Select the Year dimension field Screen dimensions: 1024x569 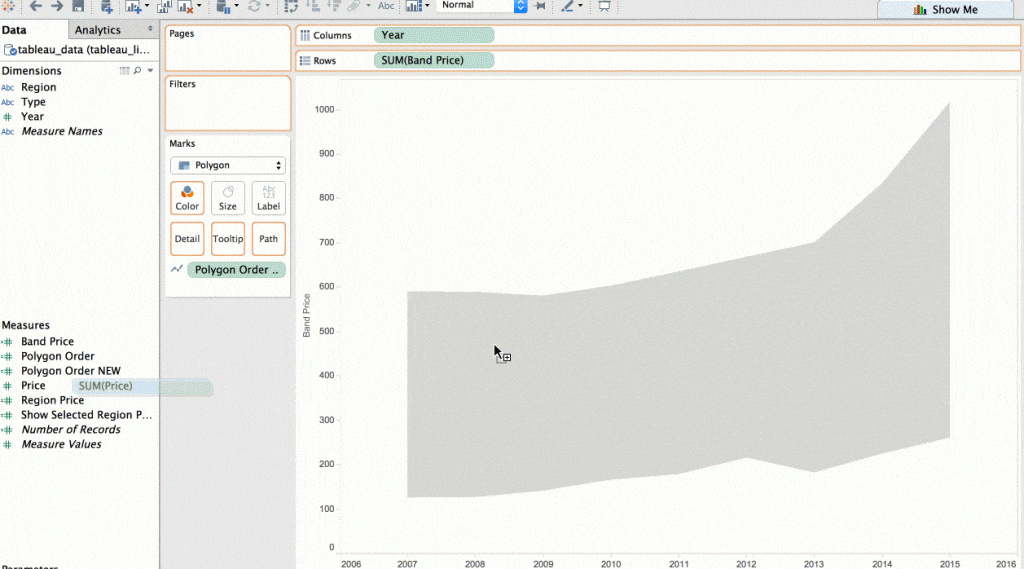[x=32, y=116]
